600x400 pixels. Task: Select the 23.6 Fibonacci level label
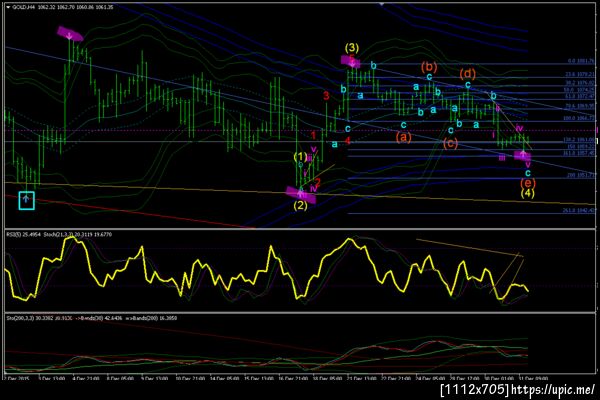[580, 74]
